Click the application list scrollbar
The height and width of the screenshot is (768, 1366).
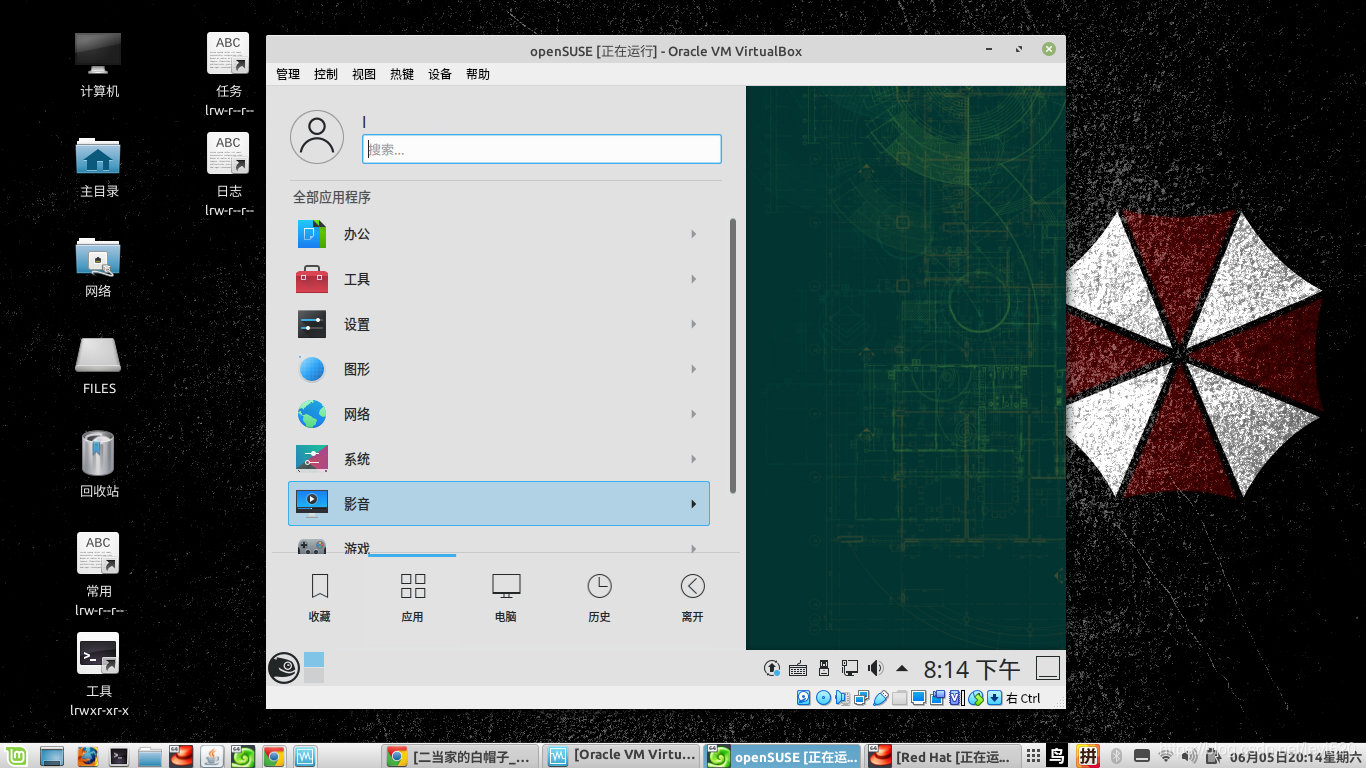[x=733, y=356]
